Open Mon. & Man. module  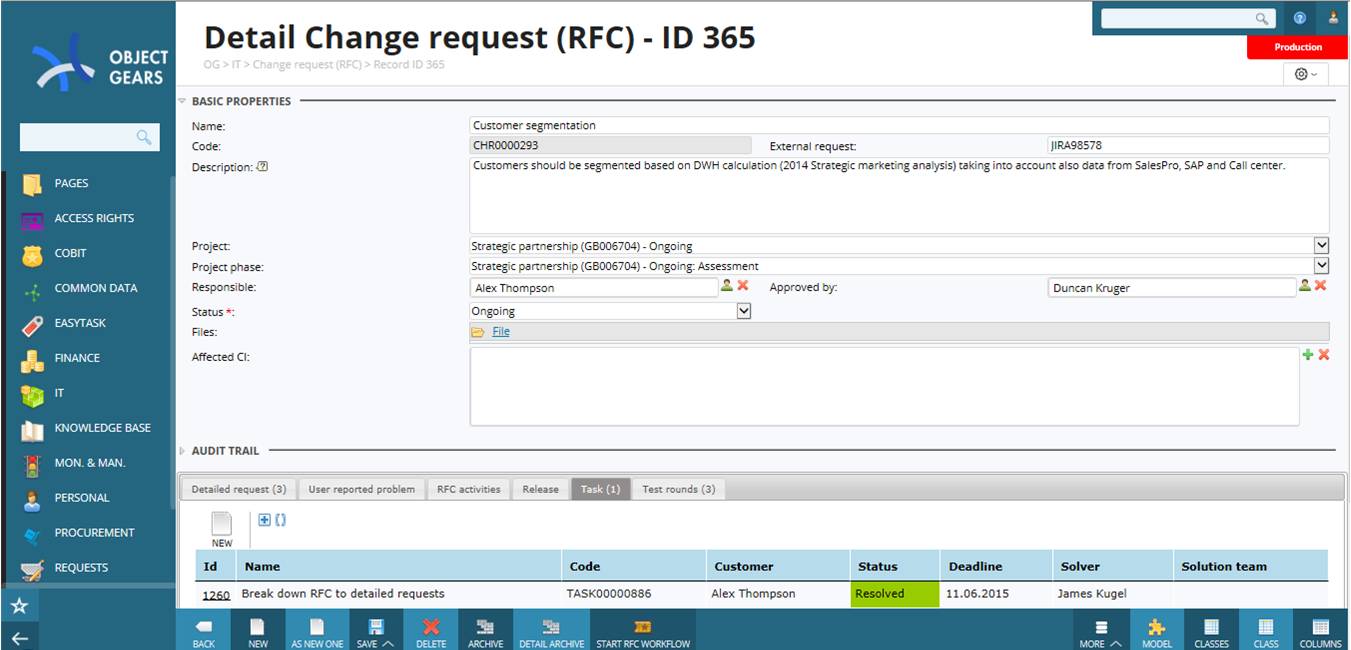point(89,463)
